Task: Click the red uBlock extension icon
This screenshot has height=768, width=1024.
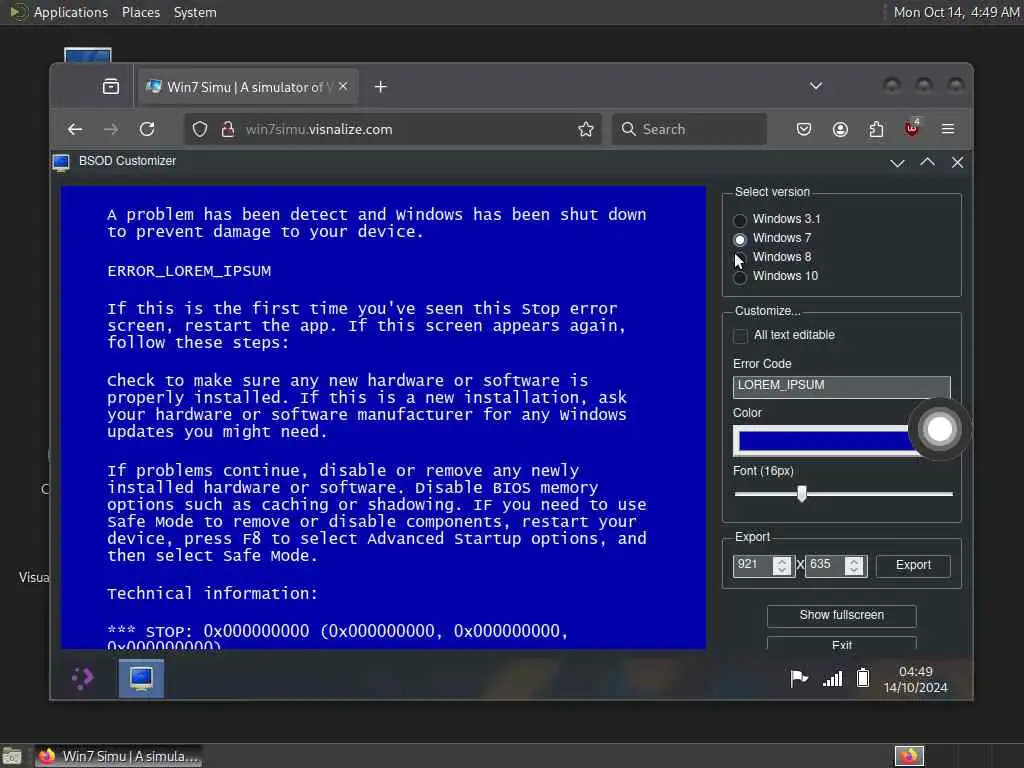Action: [912, 129]
